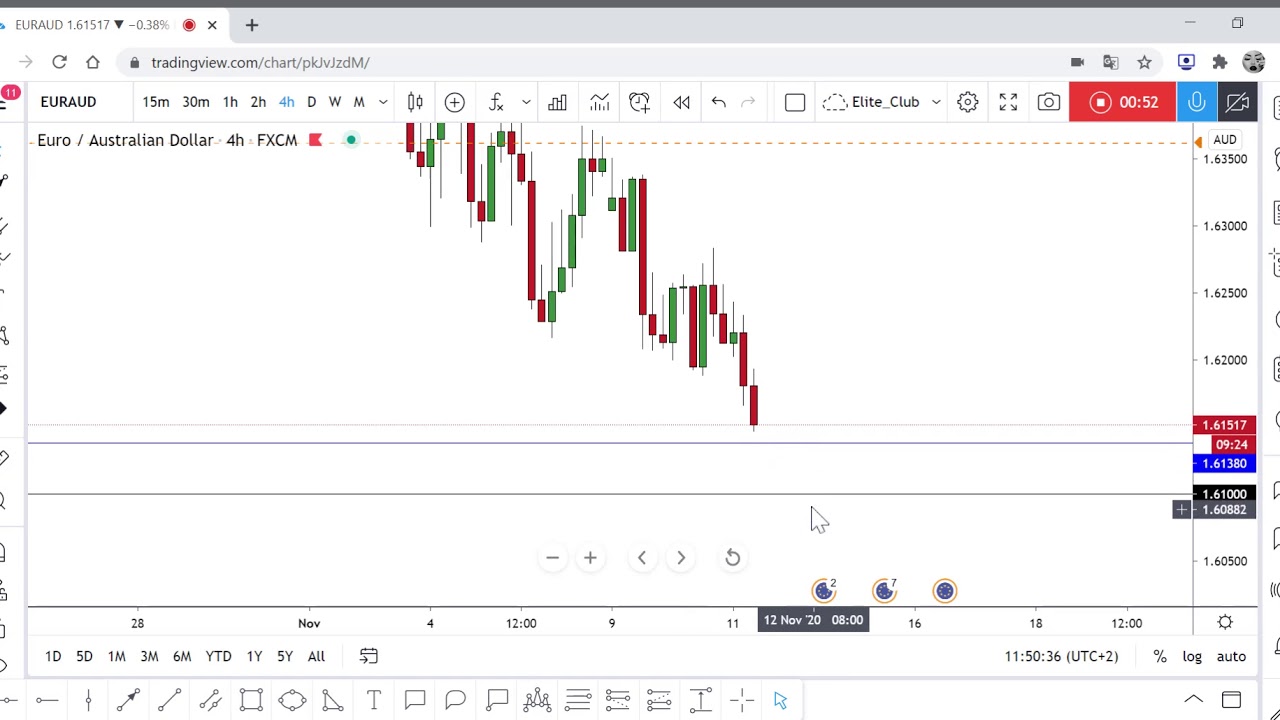This screenshot has height=720, width=1280.
Task: Open the candlestick chart style selector
Action: click(415, 102)
